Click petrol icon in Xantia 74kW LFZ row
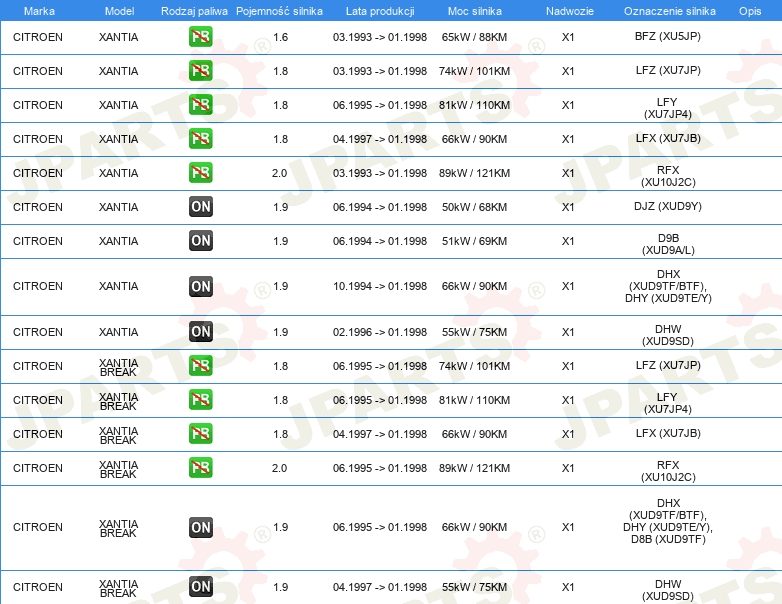The width and height of the screenshot is (782, 604). (x=200, y=70)
